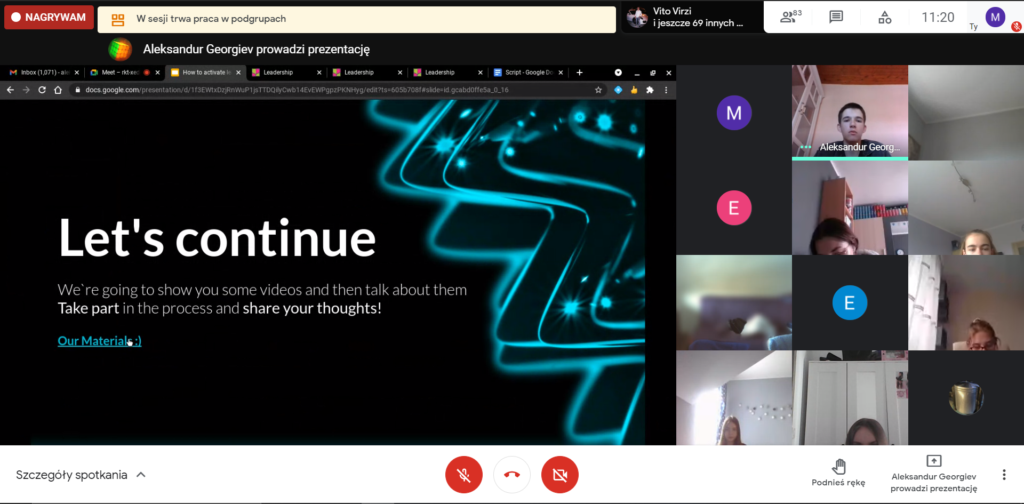Click the presentation screen icon at bottom right
Screen dimensions: 1024x504
click(933, 461)
